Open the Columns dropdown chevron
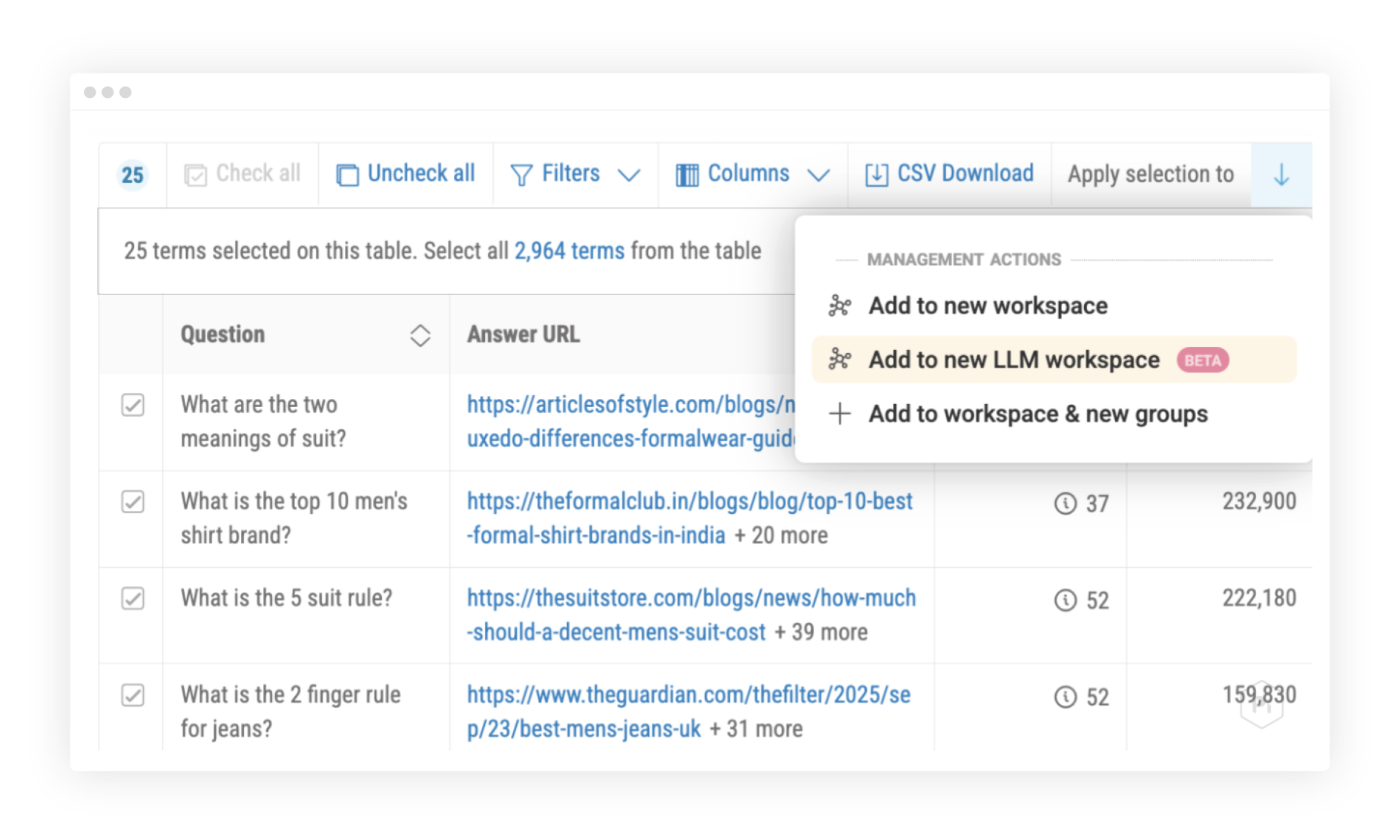Screen dimensions: 1400x840 click(818, 175)
